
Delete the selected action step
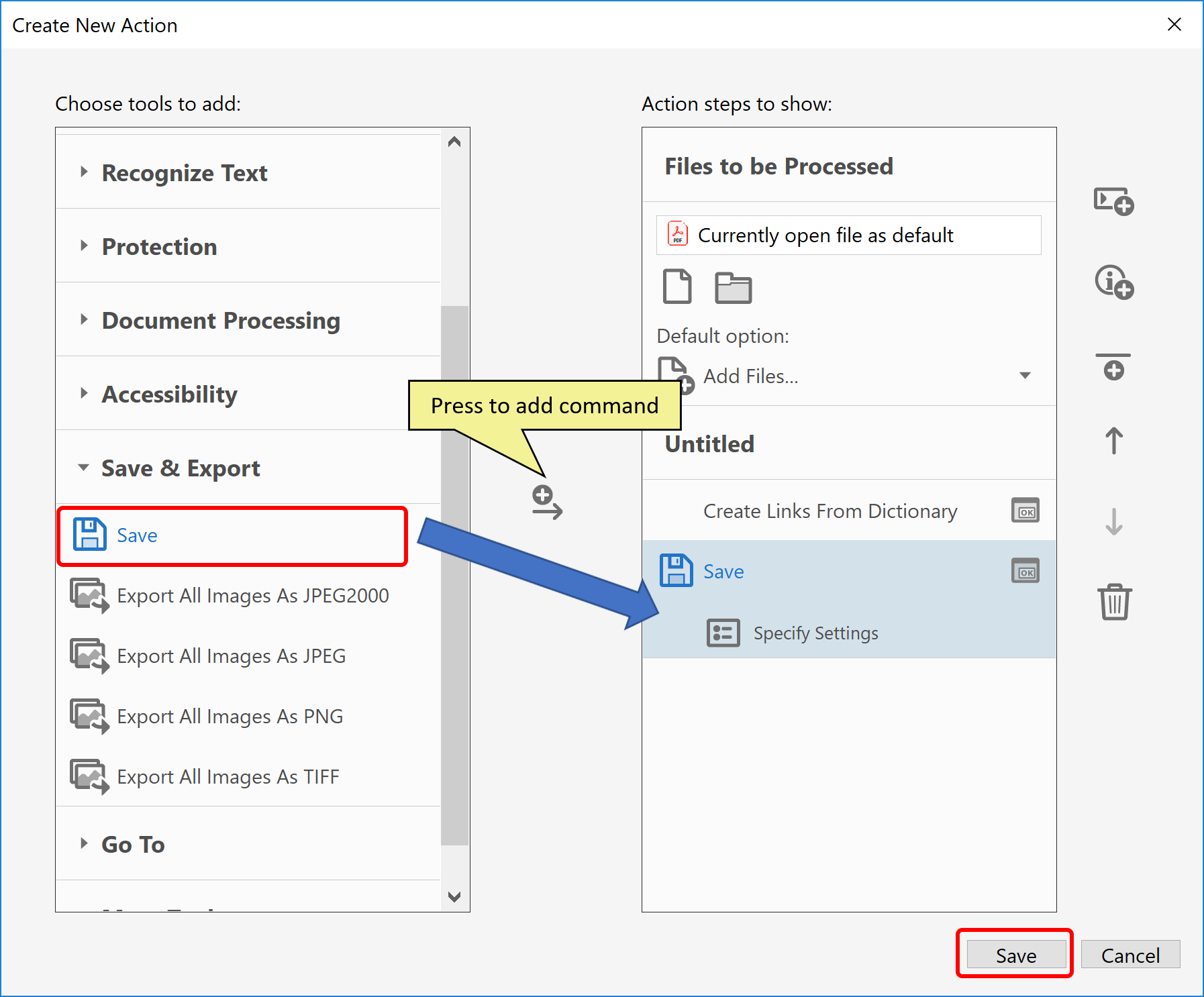pos(1114,602)
